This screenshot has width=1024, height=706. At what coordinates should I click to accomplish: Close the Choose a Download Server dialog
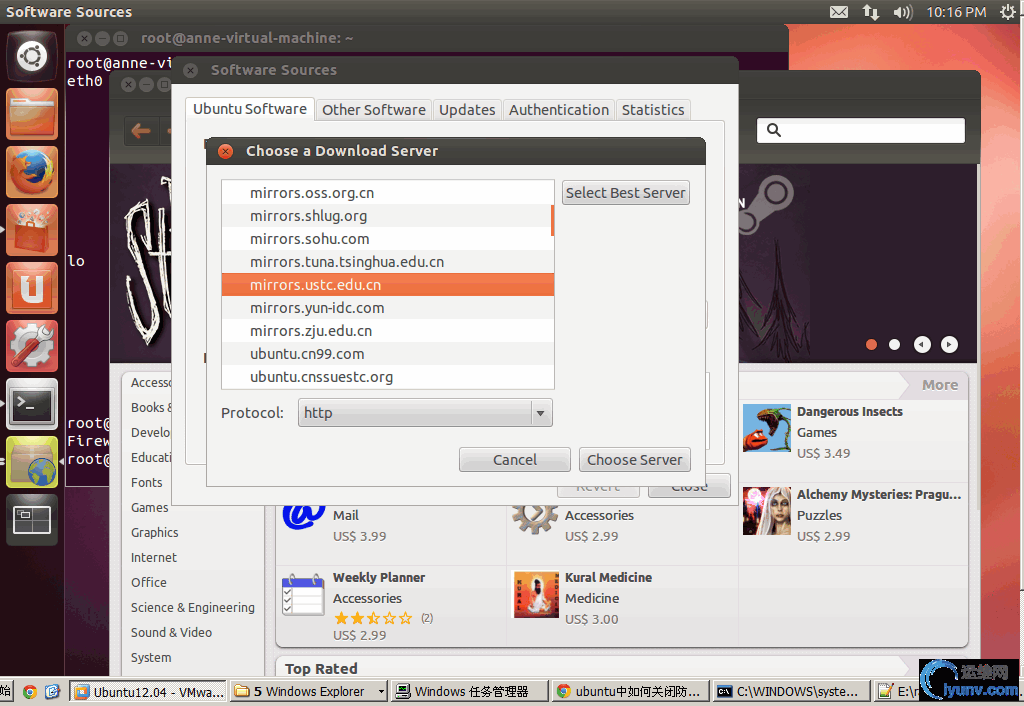[225, 151]
